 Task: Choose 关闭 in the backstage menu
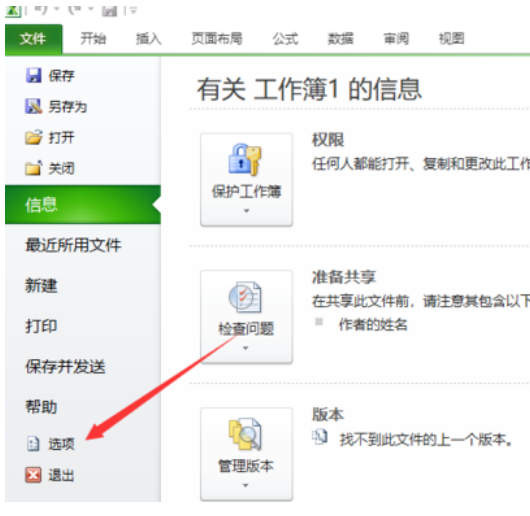[x=61, y=168]
